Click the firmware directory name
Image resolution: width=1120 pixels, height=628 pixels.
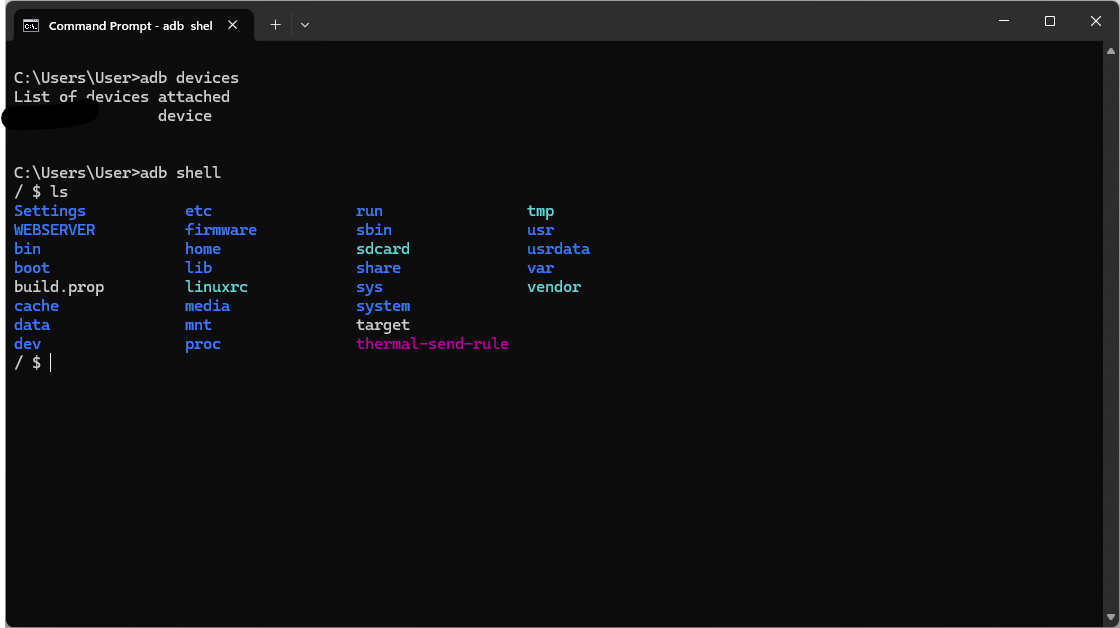point(220,230)
